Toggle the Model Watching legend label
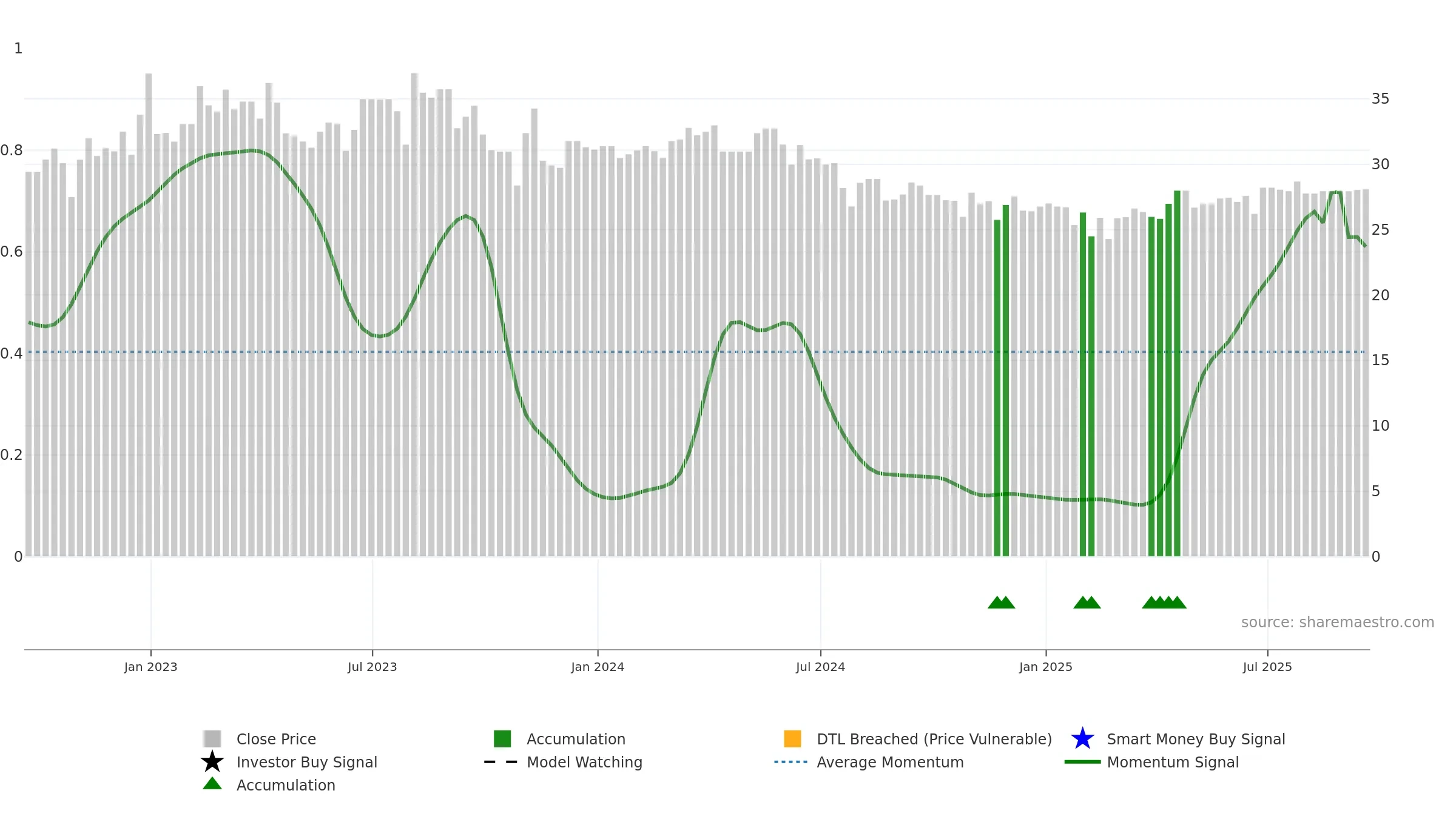1456x819 pixels. tap(584, 762)
